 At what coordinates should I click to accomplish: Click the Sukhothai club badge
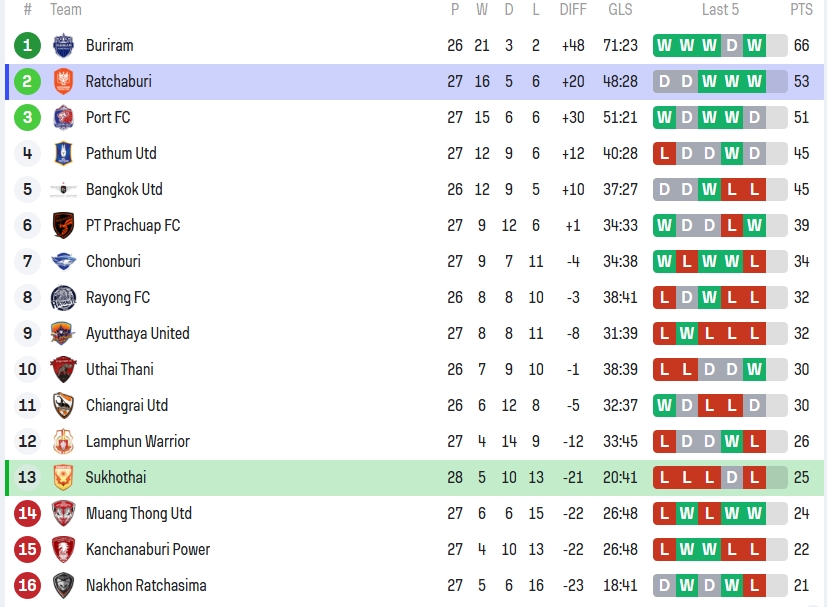point(63,477)
